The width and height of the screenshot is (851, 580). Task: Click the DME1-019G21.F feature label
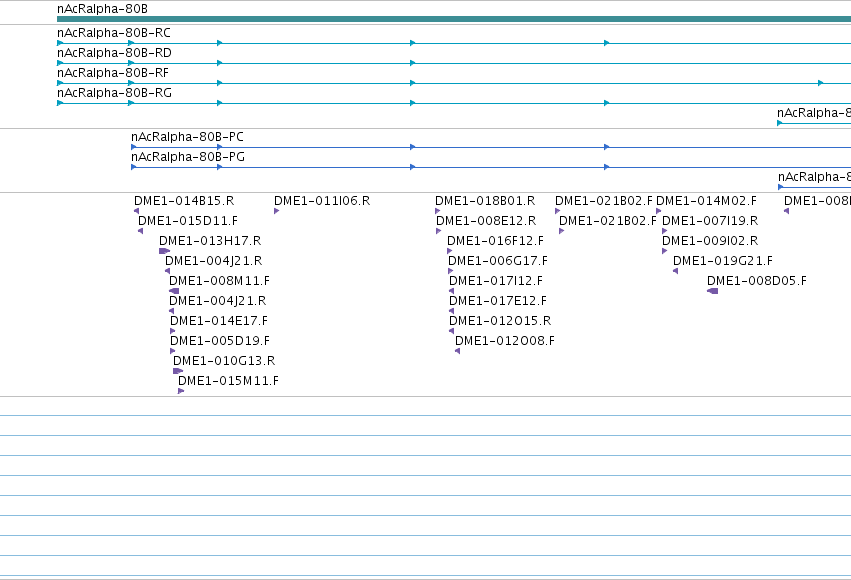[x=723, y=261]
